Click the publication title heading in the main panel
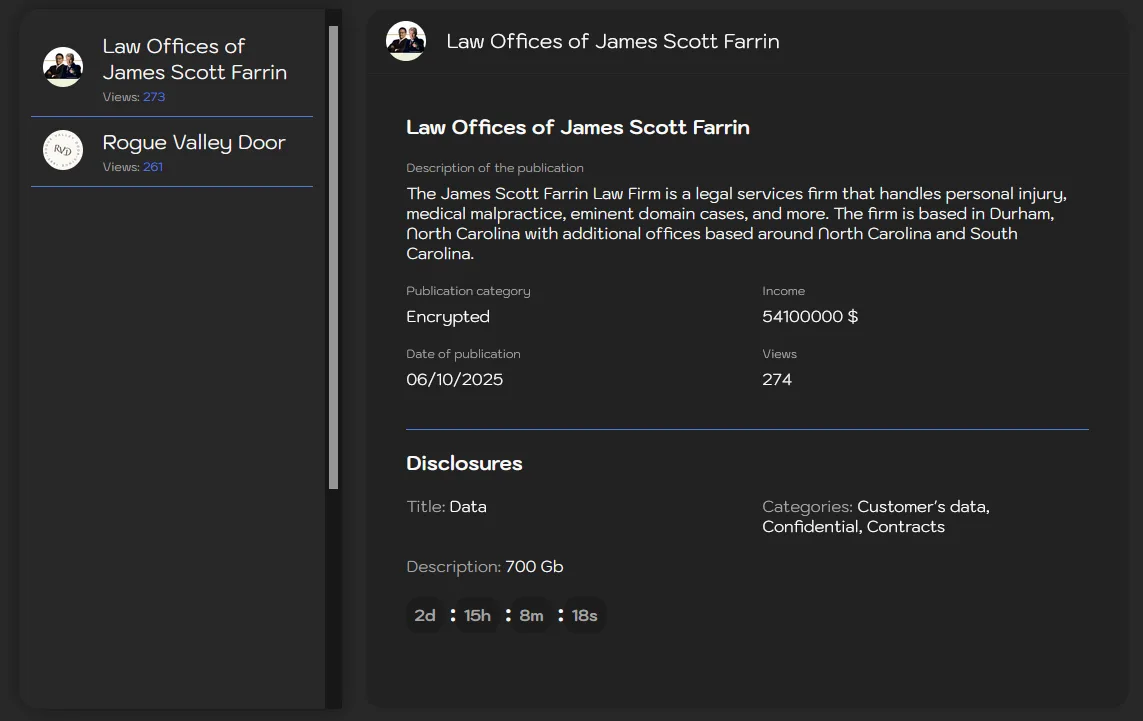 click(577, 127)
